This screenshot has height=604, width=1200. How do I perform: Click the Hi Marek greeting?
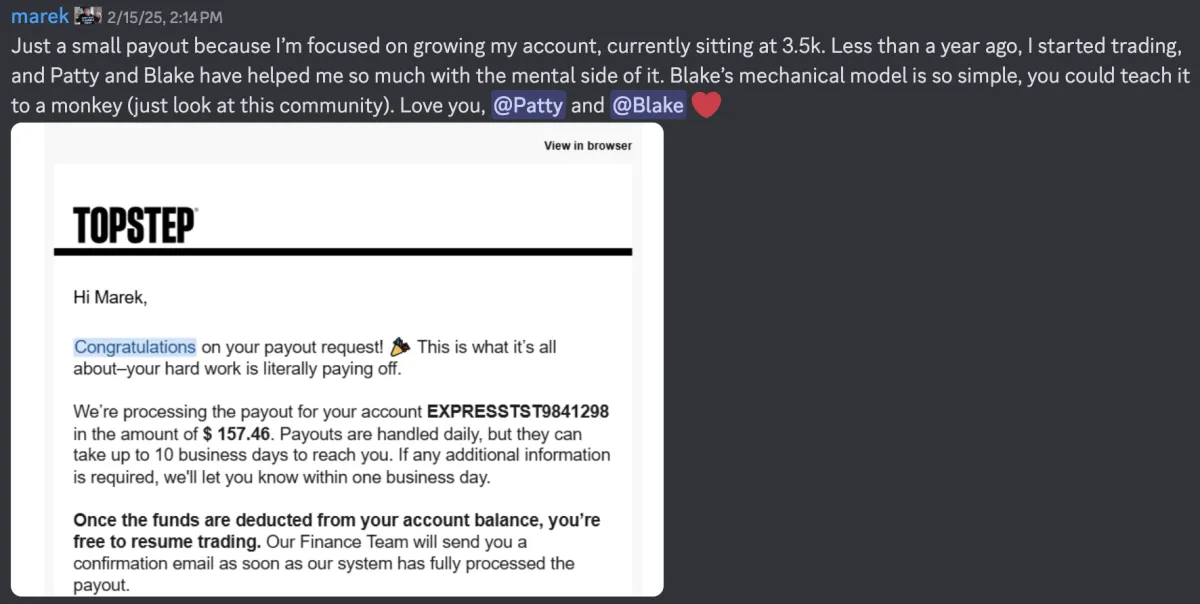point(110,296)
